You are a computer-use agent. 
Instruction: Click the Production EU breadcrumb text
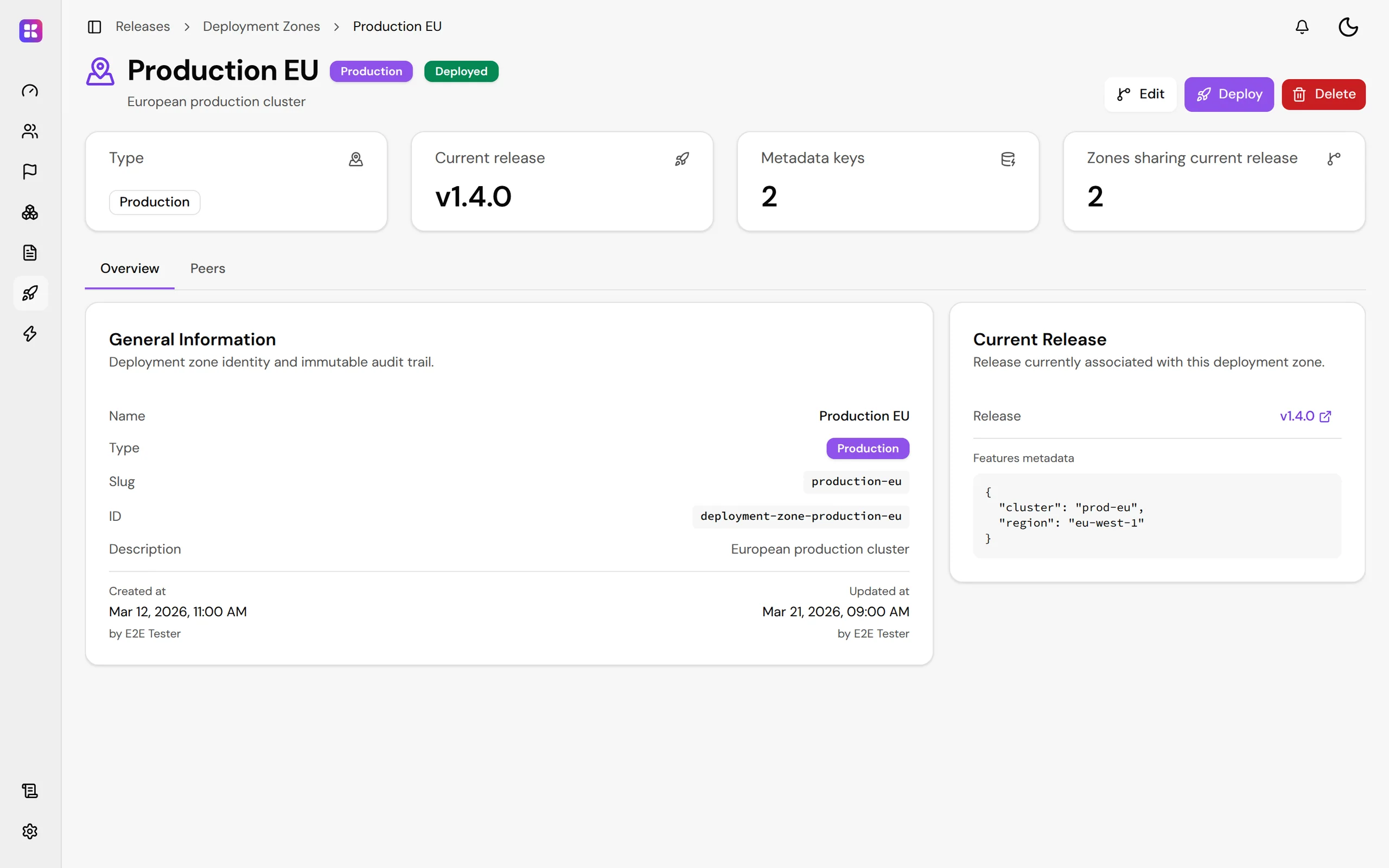pyautogui.click(x=397, y=27)
